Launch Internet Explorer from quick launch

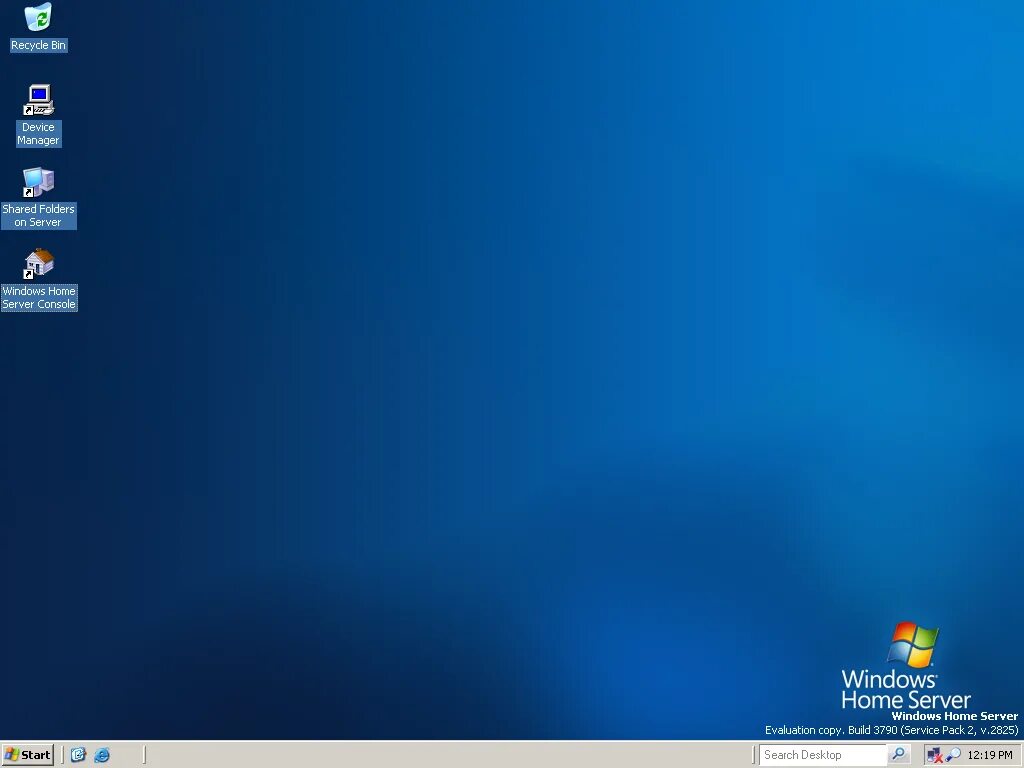(x=102, y=755)
